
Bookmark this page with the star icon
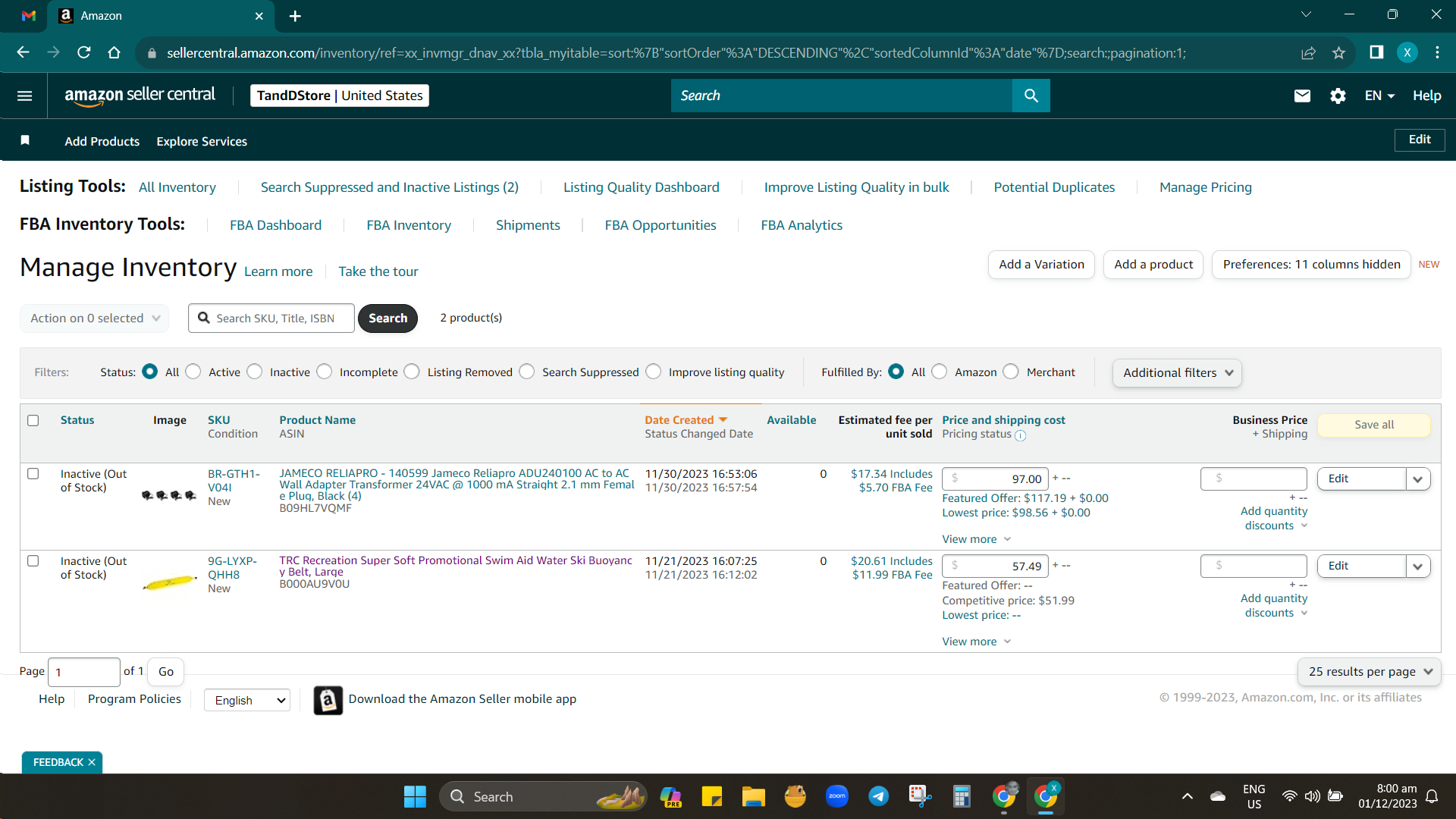1338,52
